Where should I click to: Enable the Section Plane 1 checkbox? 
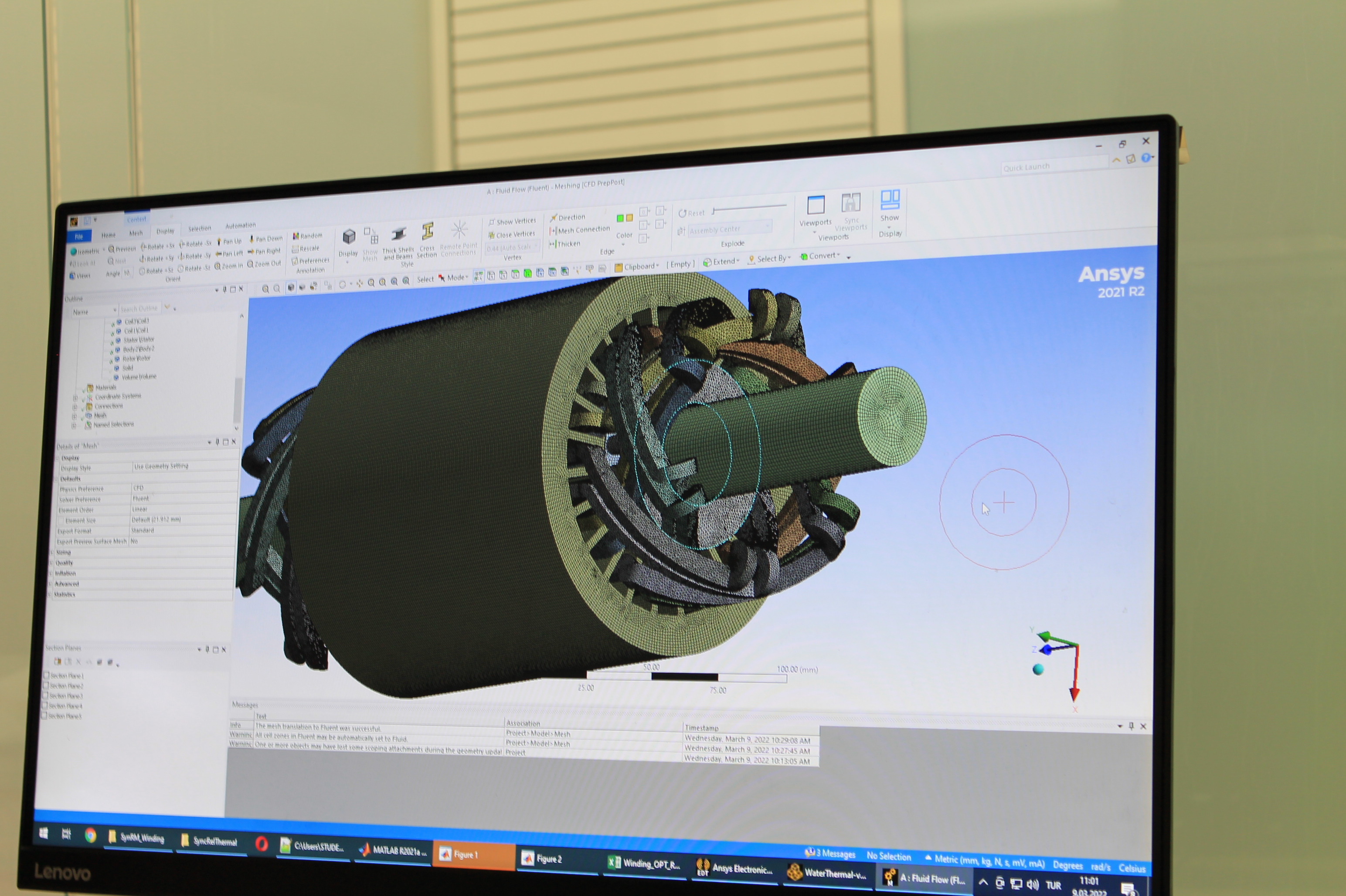tap(46, 675)
